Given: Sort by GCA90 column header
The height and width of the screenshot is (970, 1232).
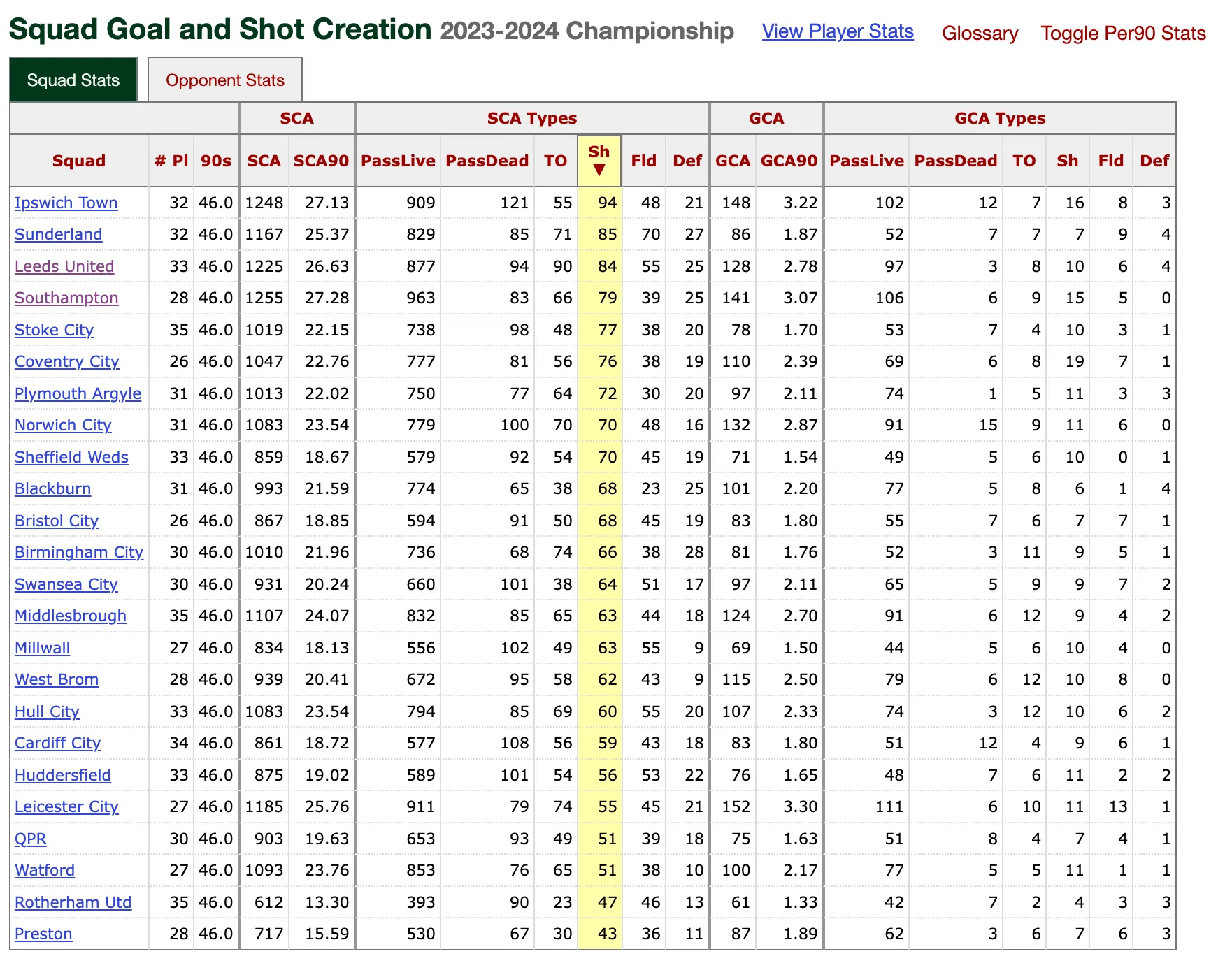Looking at the screenshot, I should 789,161.
